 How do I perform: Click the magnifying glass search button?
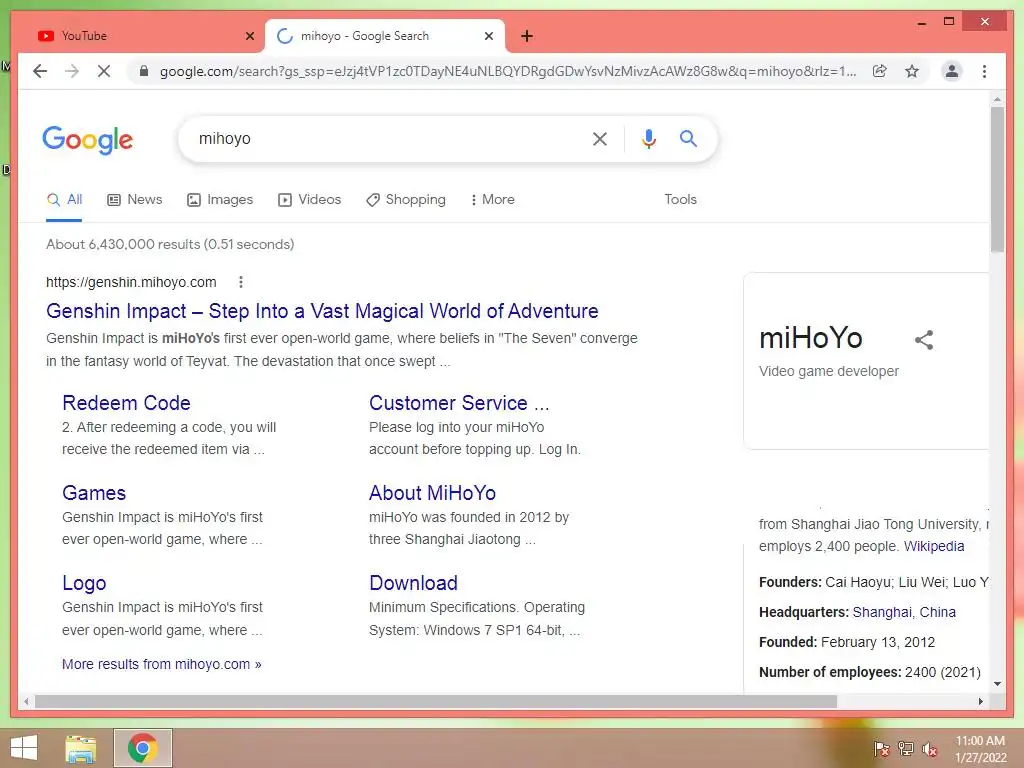[688, 138]
